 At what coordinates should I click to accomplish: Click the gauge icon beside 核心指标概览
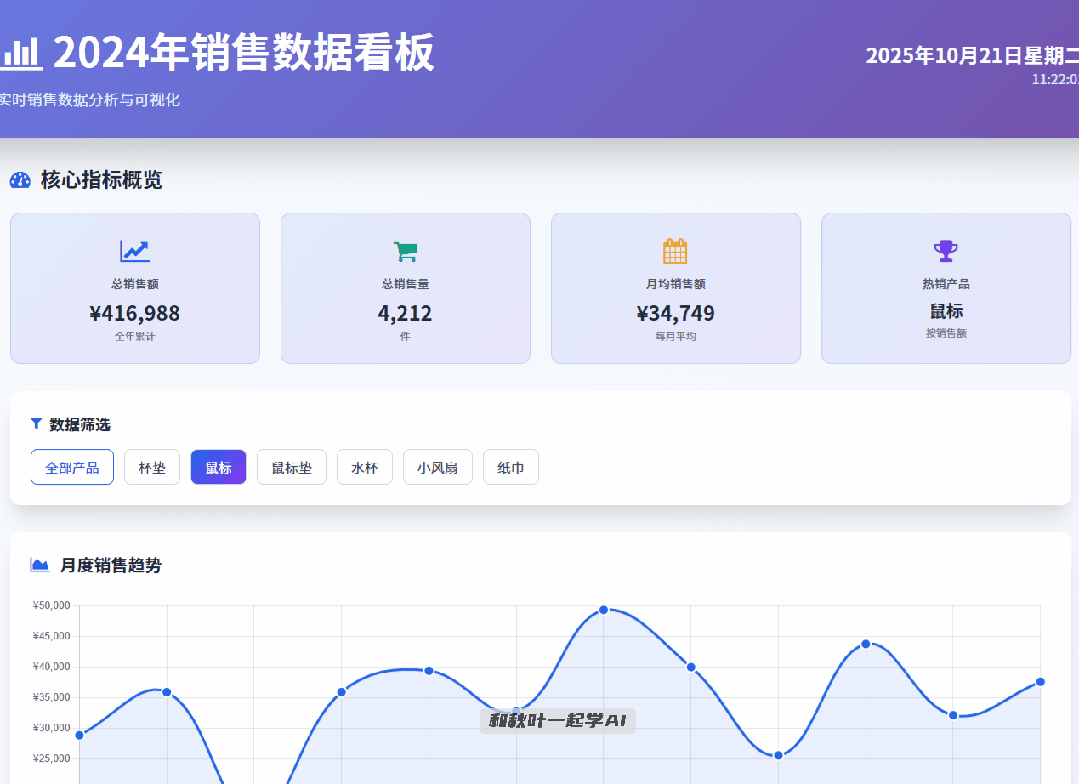(x=20, y=180)
